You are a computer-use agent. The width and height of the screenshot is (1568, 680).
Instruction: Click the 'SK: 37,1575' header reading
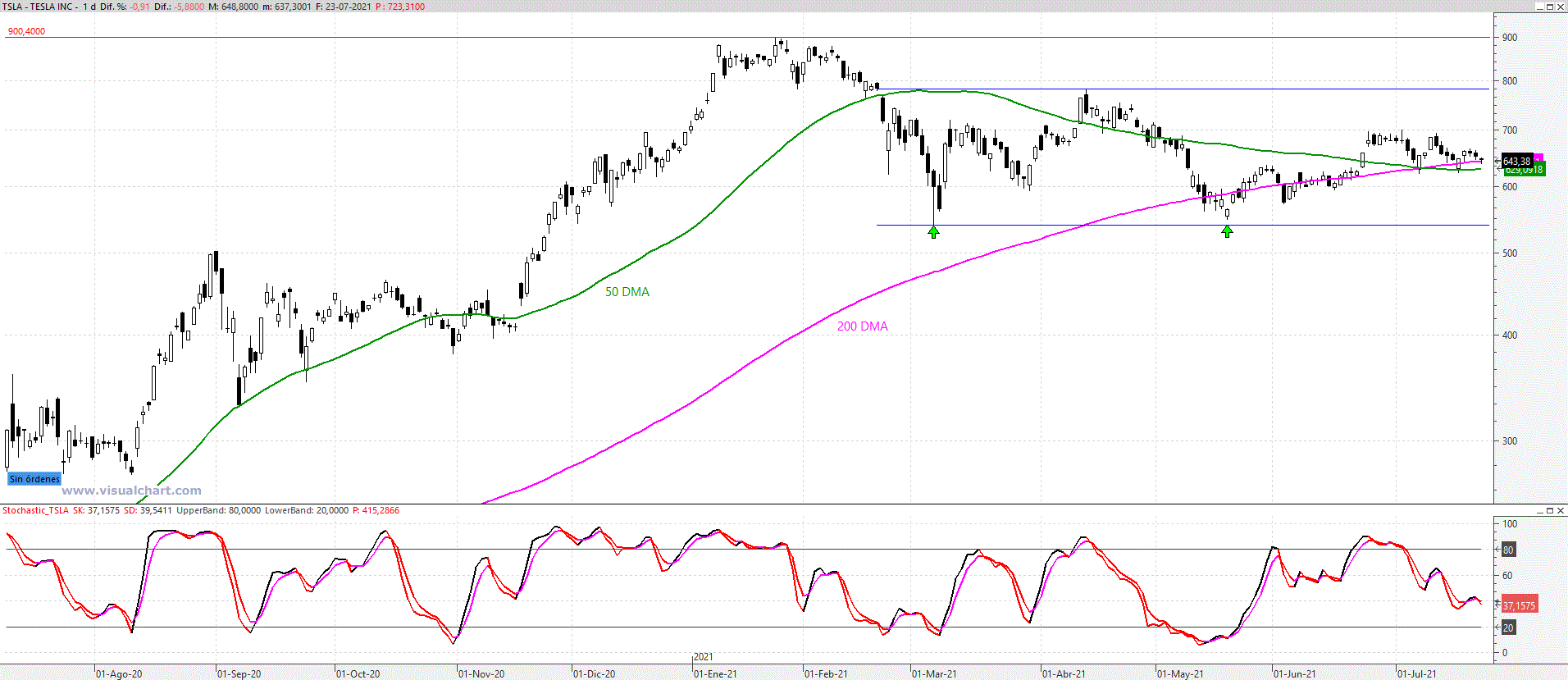[x=96, y=510]
